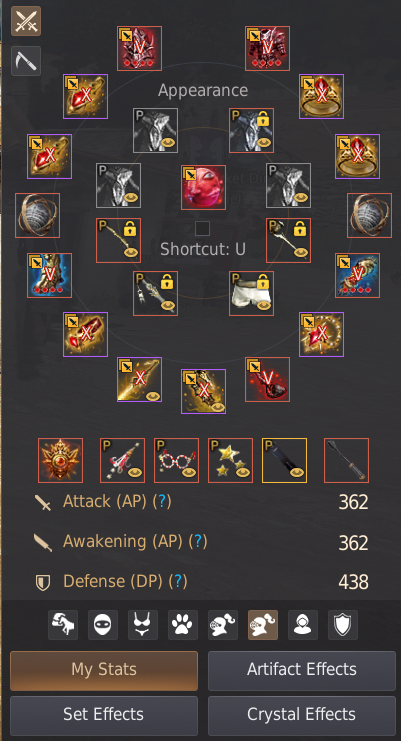View the Crystal Effects panel

(x=302, y=715)
